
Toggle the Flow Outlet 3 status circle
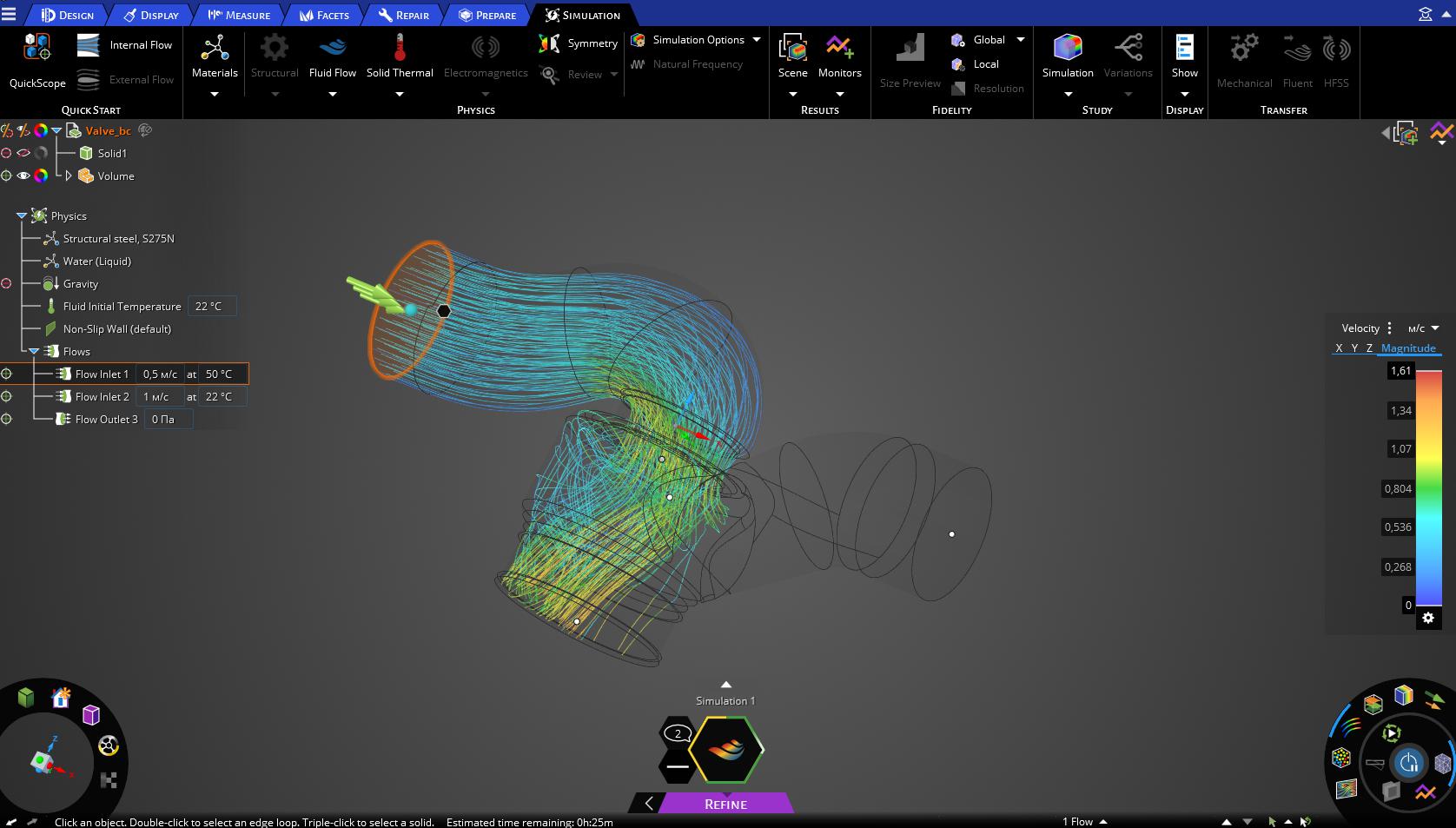[6, 419]
